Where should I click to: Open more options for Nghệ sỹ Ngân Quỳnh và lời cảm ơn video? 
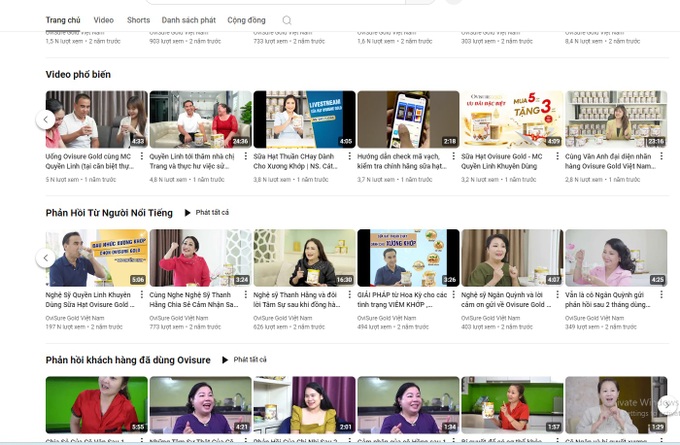[557, 294]
